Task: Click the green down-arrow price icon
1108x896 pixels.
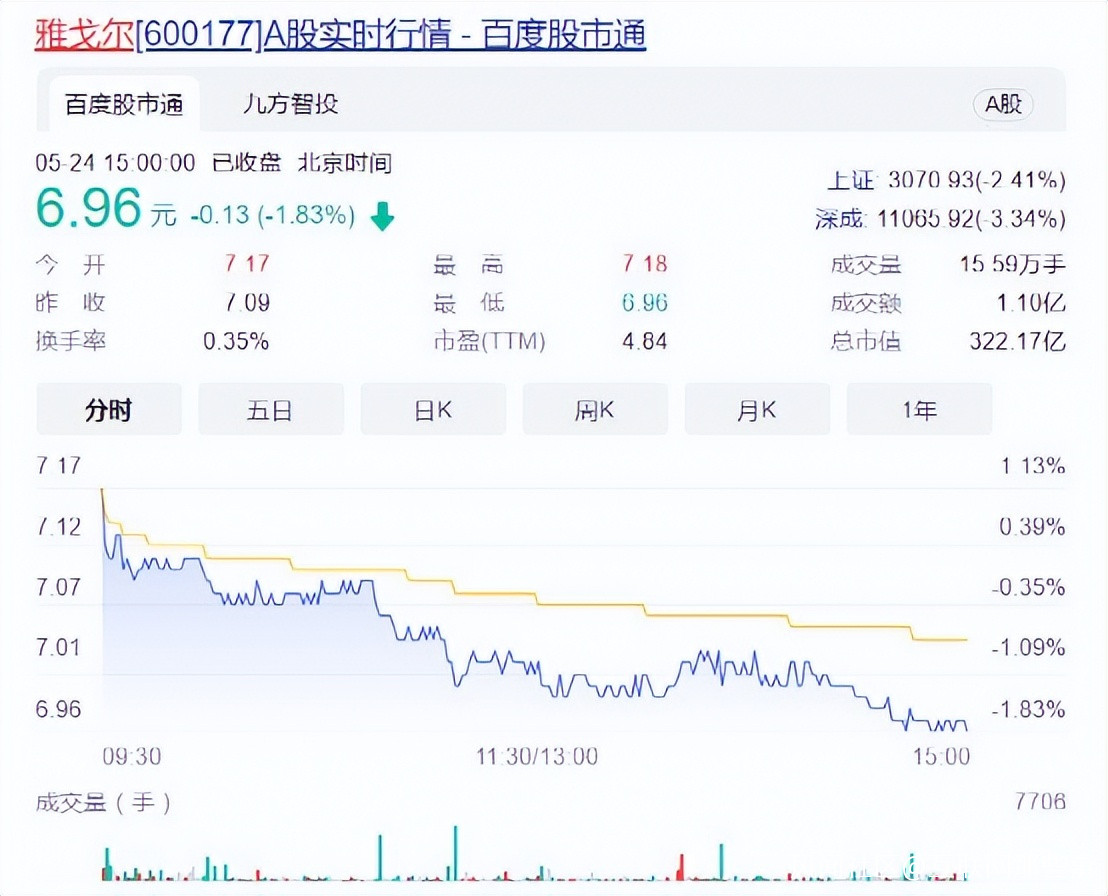Action: [382, 216]
